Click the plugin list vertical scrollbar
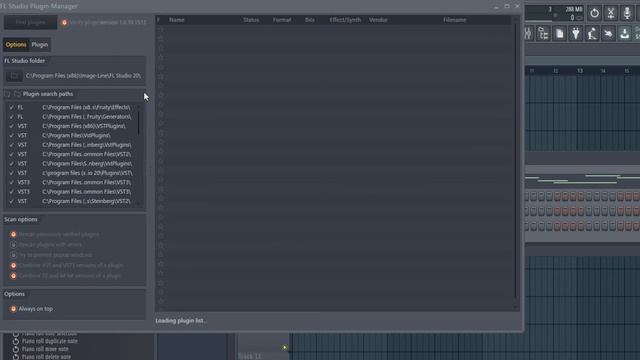This screenshot has height=360, width=640. coord(516,161)
